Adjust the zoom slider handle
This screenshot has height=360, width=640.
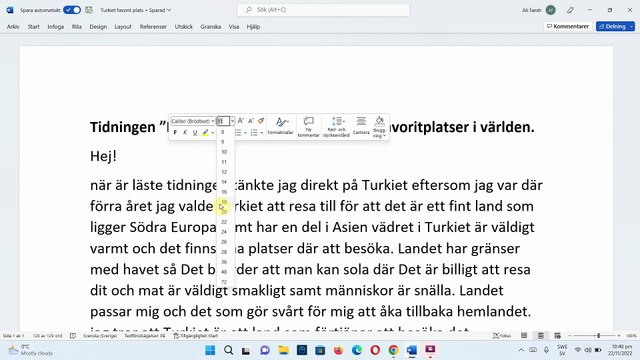pos(599,336)
